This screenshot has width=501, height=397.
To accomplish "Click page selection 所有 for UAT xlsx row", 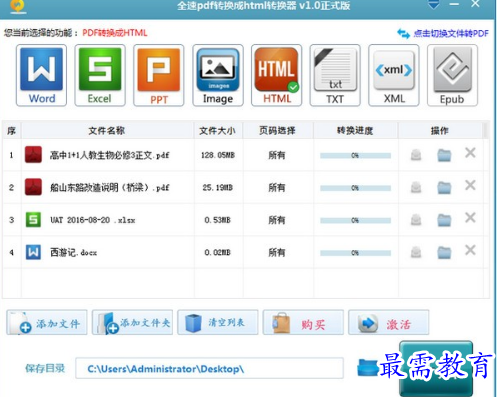I will tap(277, 220).
